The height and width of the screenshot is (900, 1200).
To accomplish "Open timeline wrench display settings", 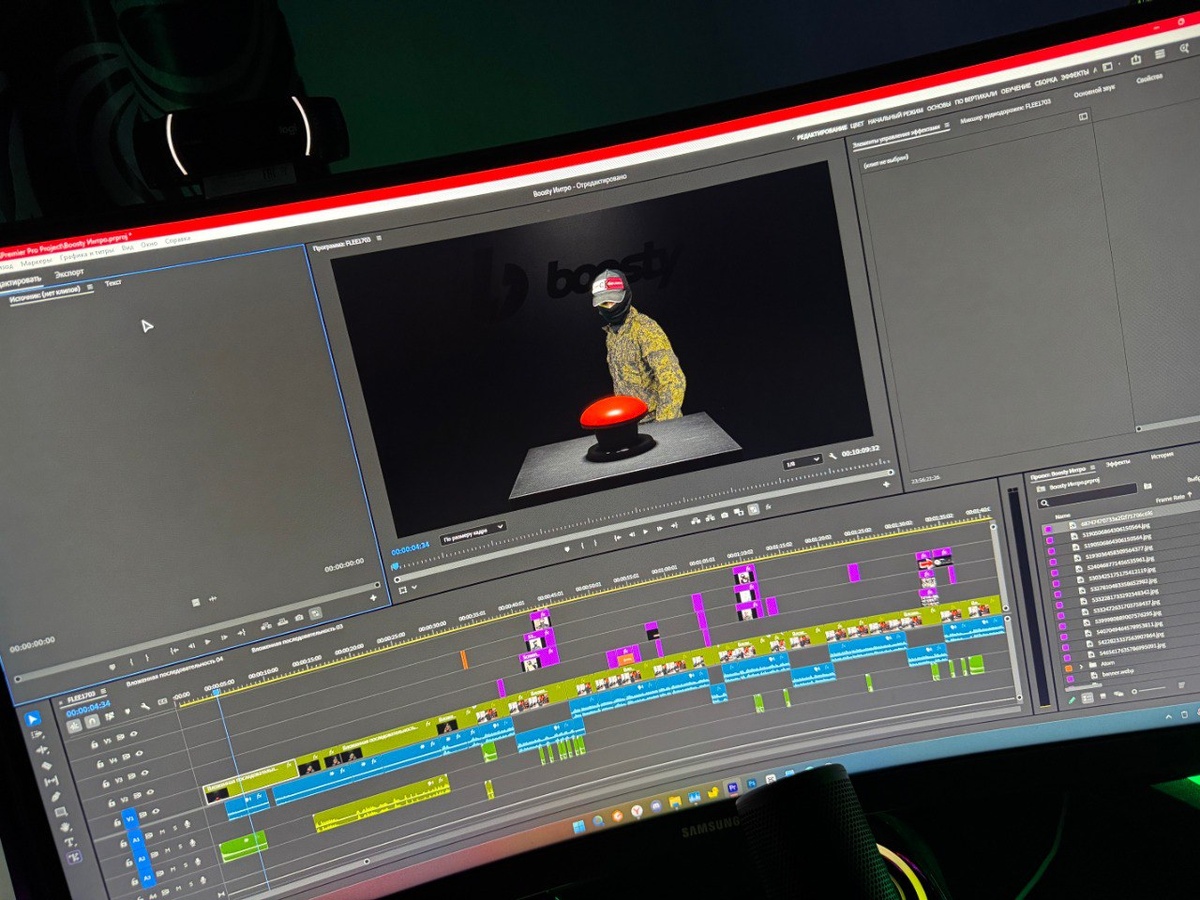I will coord(145,706).
